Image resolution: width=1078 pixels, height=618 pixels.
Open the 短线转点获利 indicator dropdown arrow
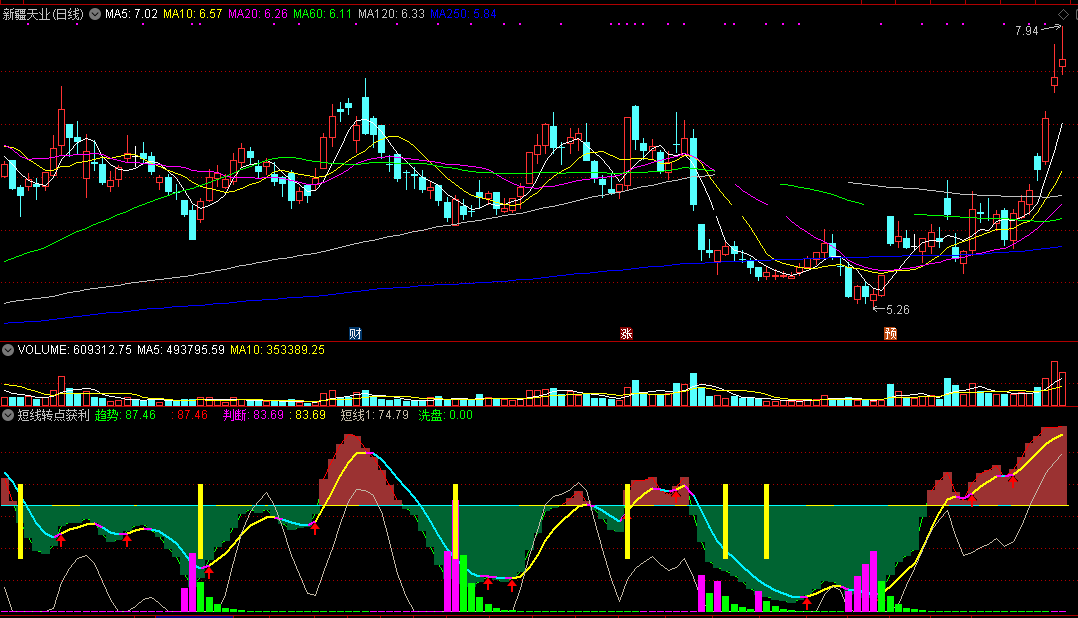[x=8, y=415]
